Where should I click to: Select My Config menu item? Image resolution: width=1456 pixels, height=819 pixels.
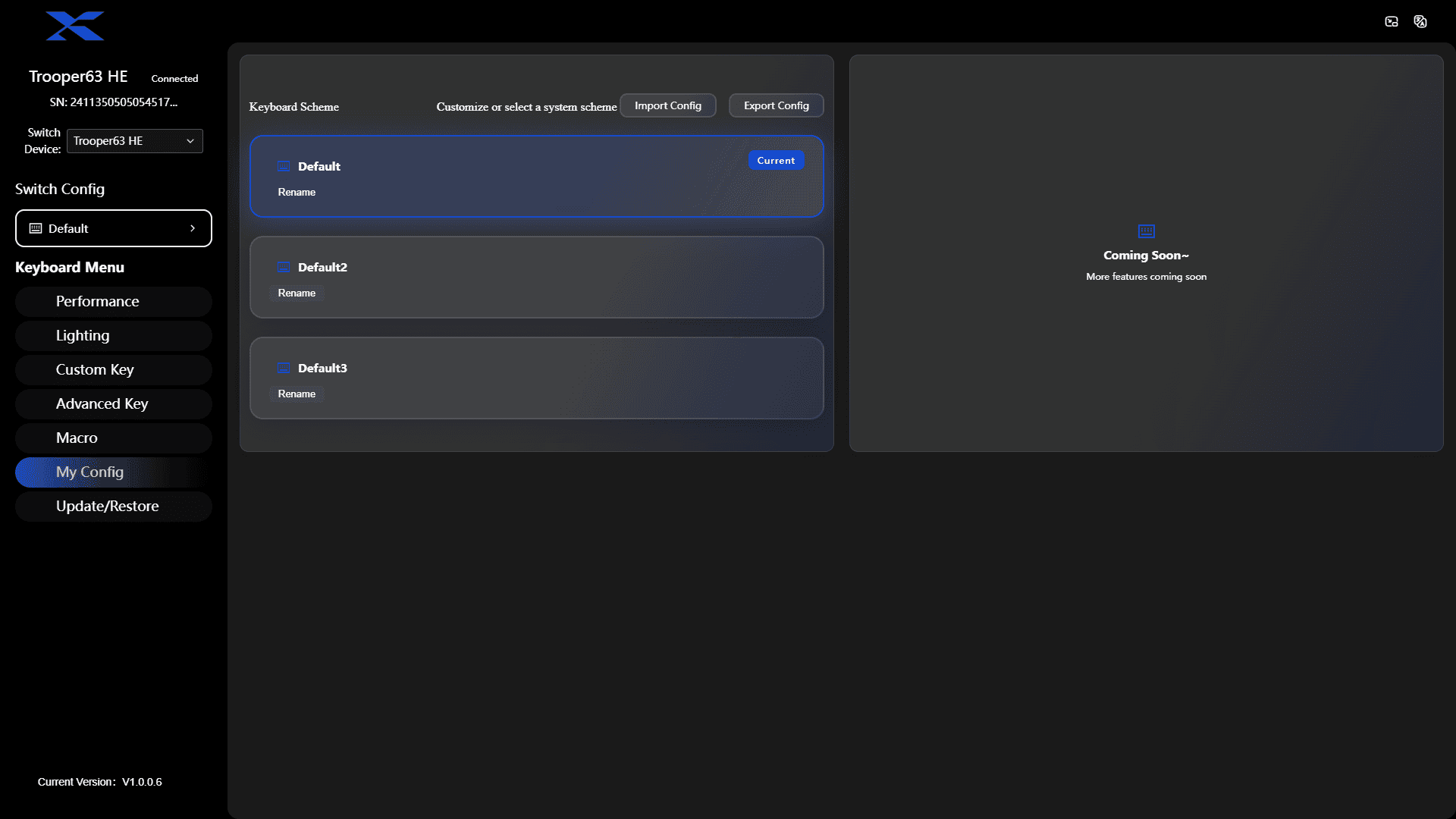pos(114,472)
